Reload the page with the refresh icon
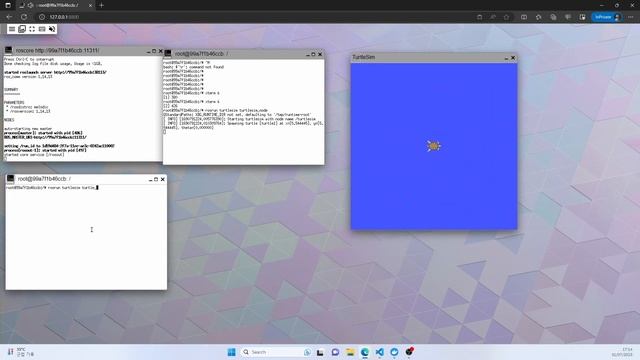This screenshot has width=640, height=360. pyautogui.click(x=24, y=17)
